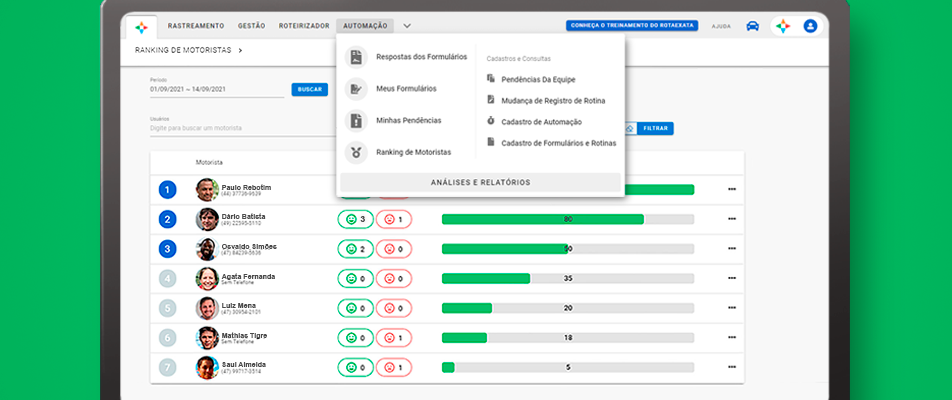Image resolution: width=952 pixels, height=400 pixels.
Task: Open the three-dot menu for Dário Batista
Action: tap(731, 219)
